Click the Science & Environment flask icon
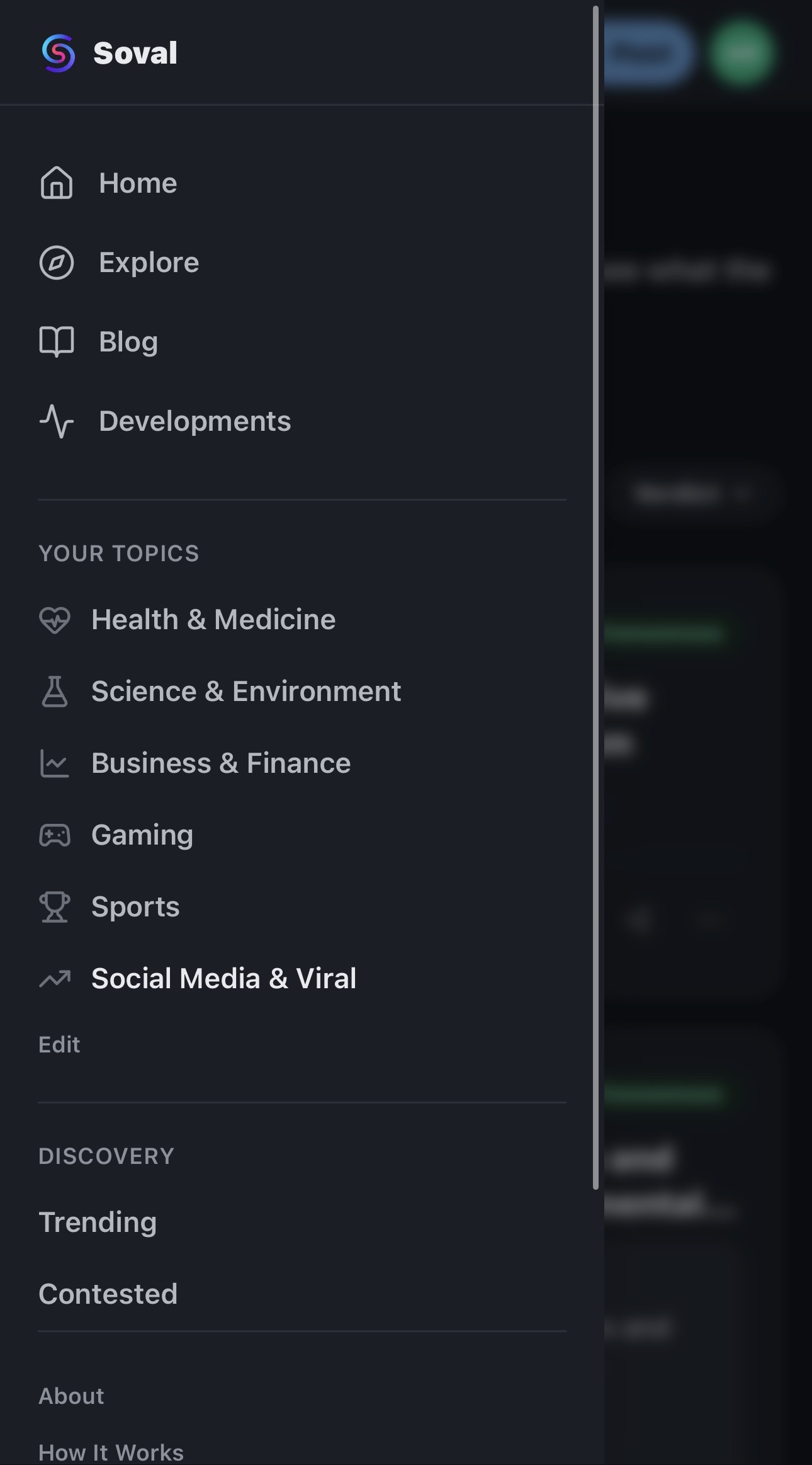Screen dimensions: 812x1465 pyautogui.click(x=55, y=692)
